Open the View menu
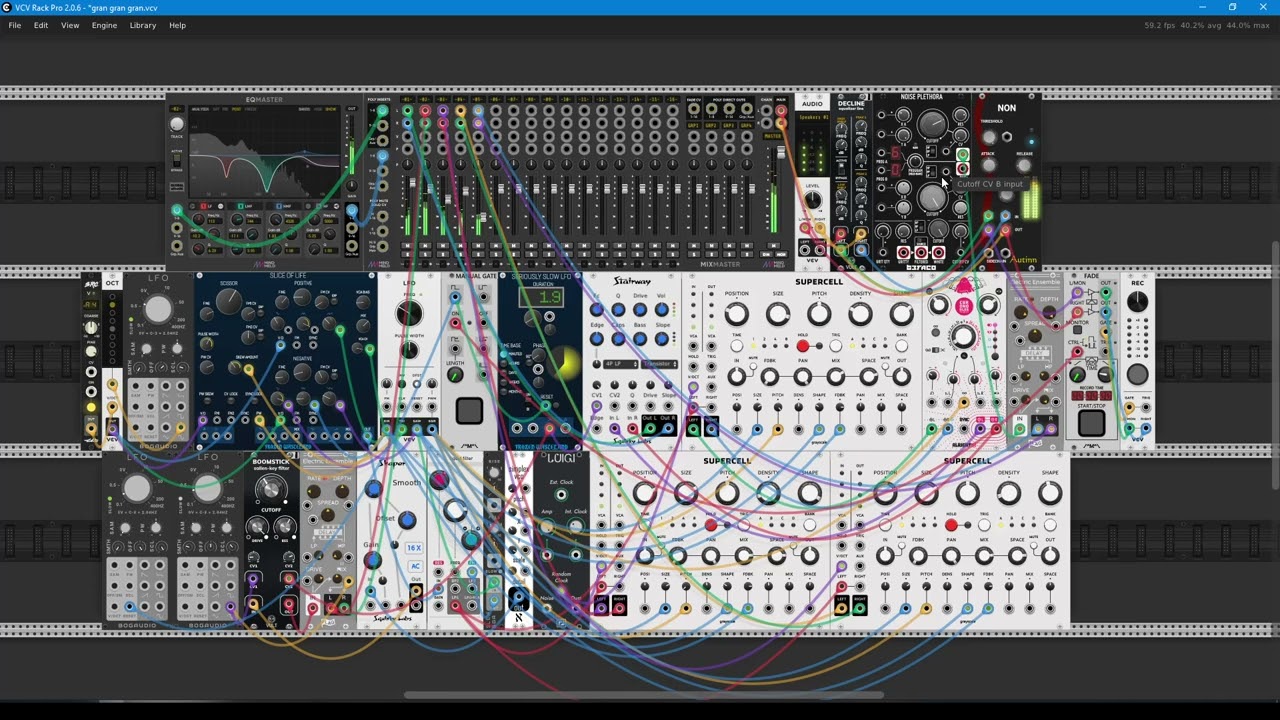 pyautogui.click(x=70, y=25)
